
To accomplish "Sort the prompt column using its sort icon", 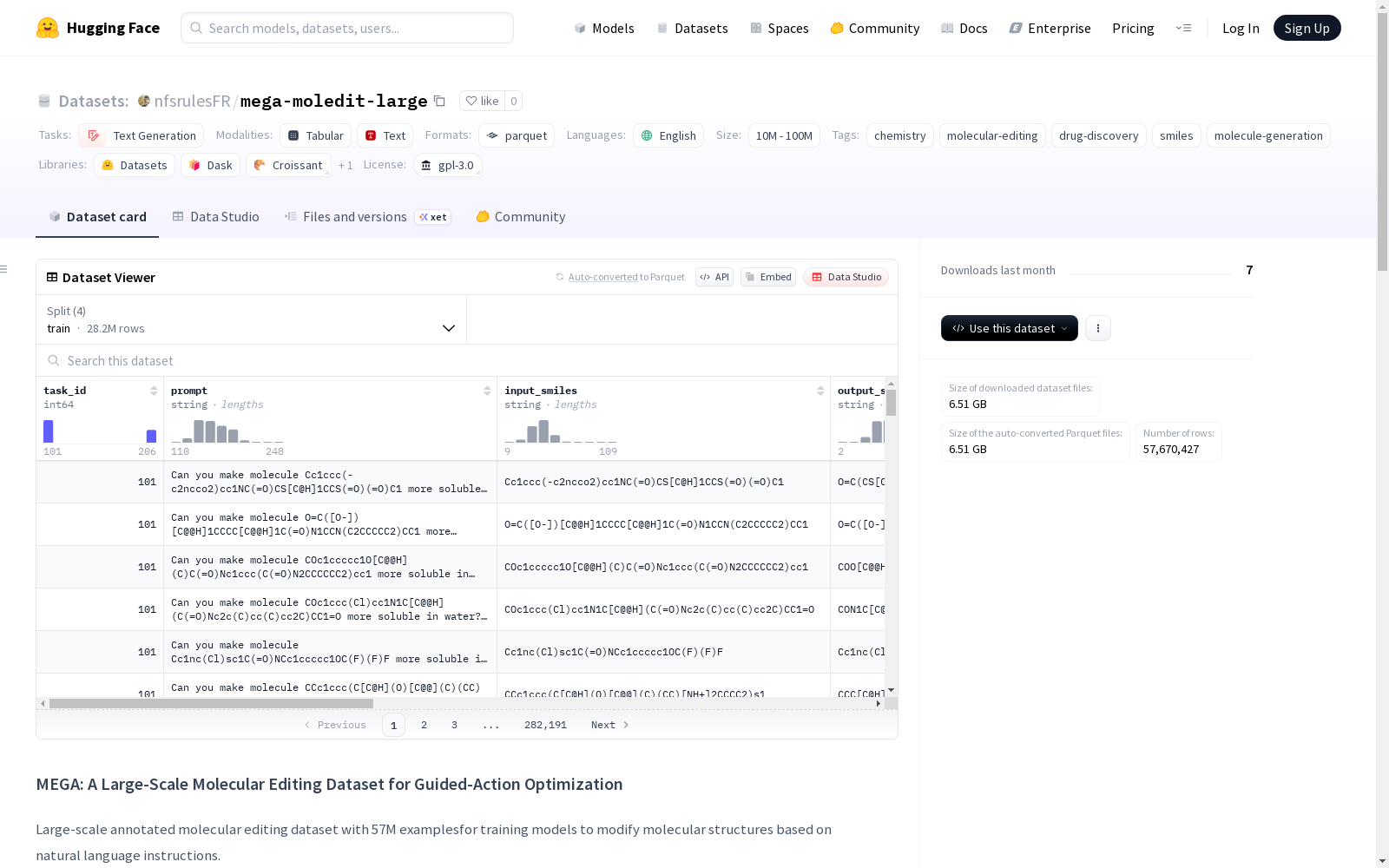I will pyautogui.click(x=487, y=391).
